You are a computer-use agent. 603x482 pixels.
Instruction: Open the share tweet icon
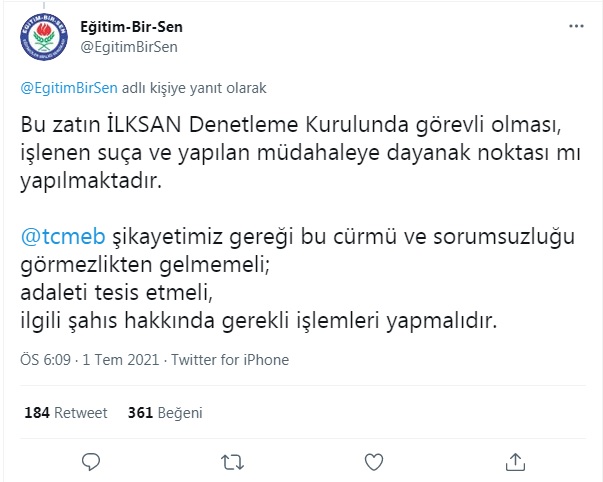pyautogui.click(x=517, y=461)
